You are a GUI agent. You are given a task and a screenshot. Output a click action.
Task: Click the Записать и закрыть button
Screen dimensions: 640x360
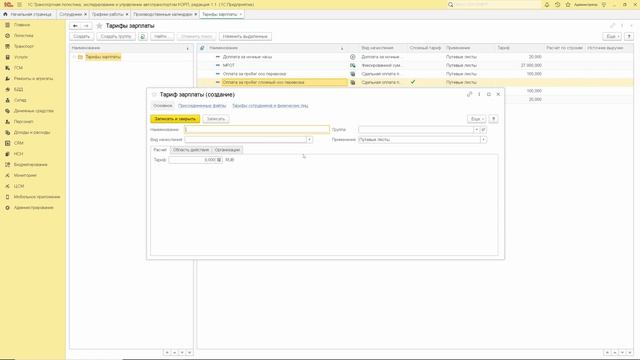point(175,119)
